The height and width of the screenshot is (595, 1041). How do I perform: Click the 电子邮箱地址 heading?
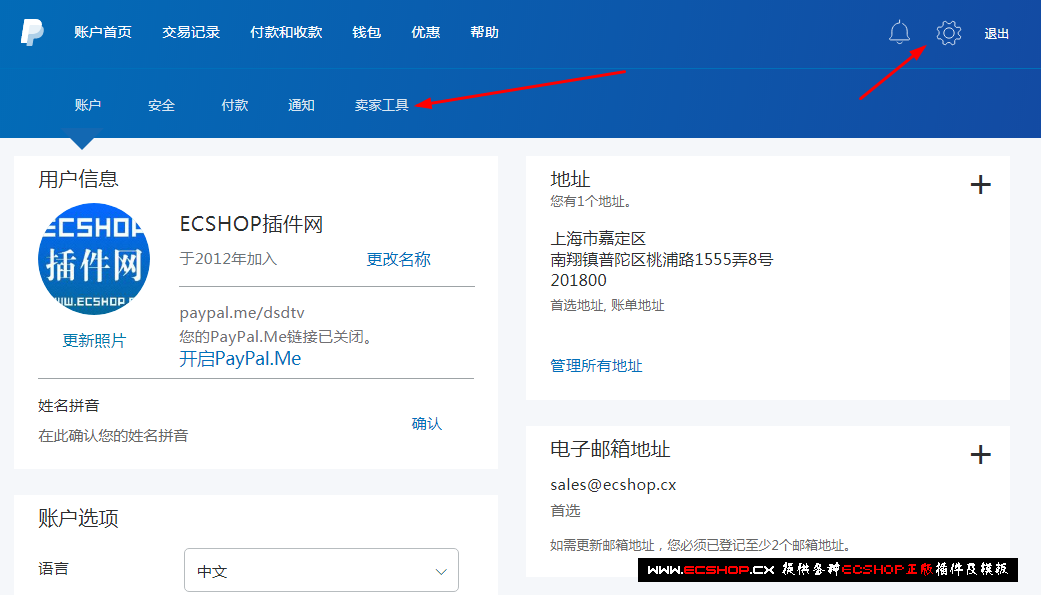tap(610, 450)
